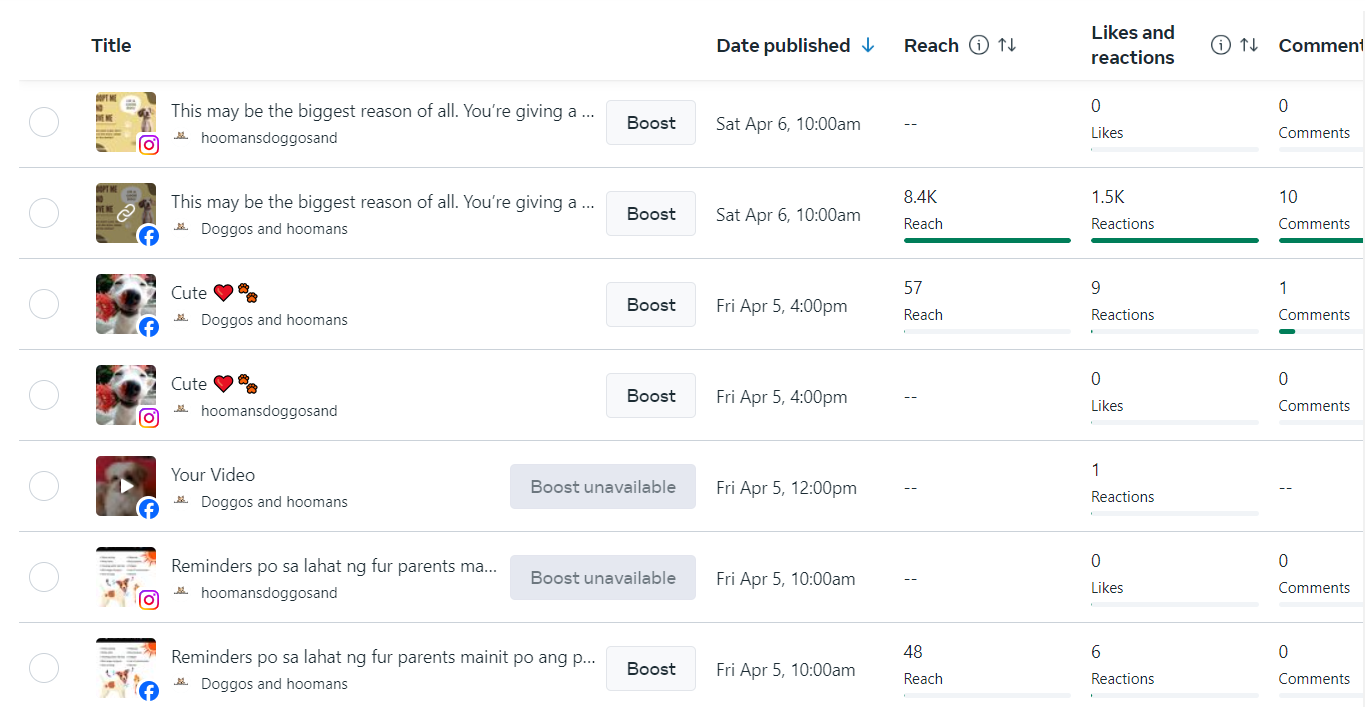Click Likes and reactions info icon
This screenshot has height=707, width=1365.
(x=1220, y=45)
